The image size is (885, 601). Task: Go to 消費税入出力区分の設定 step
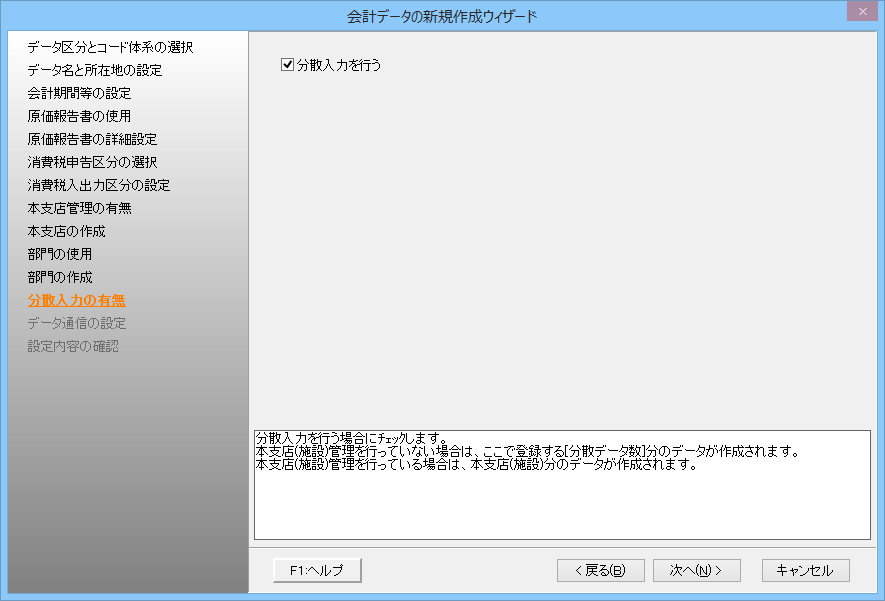pos(99,185)
